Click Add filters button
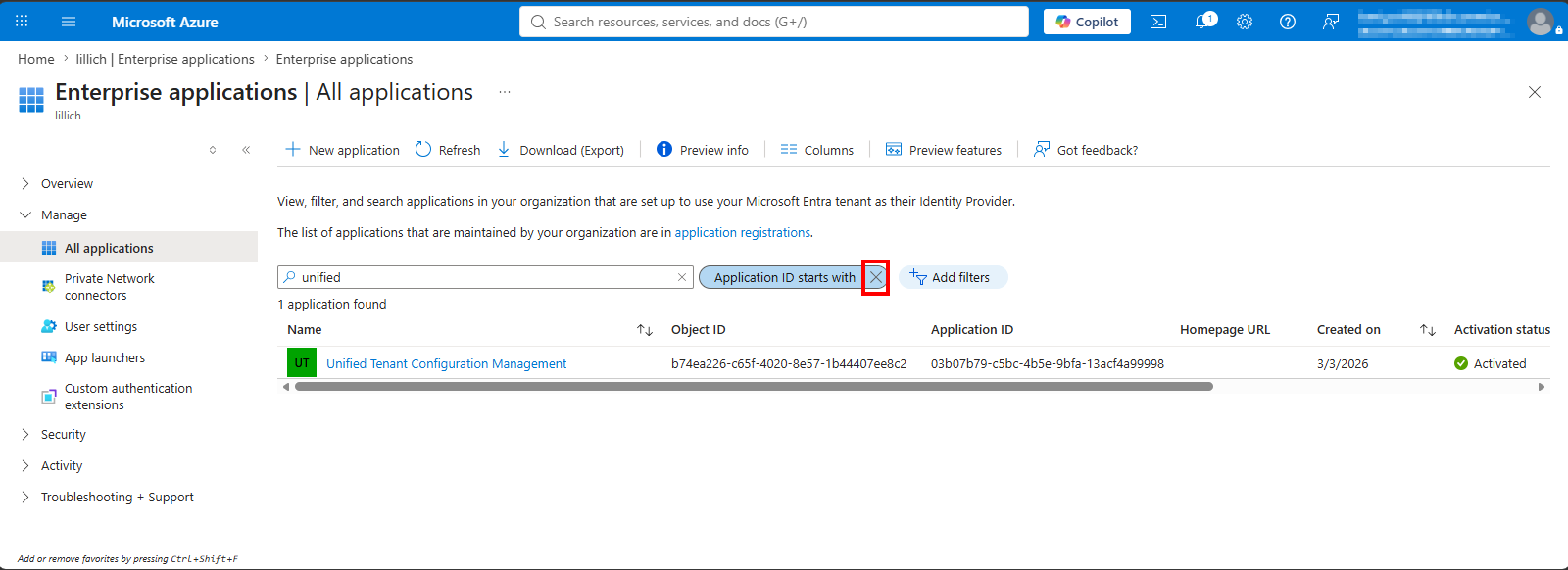1568x570 pixels. click(953, 277)
